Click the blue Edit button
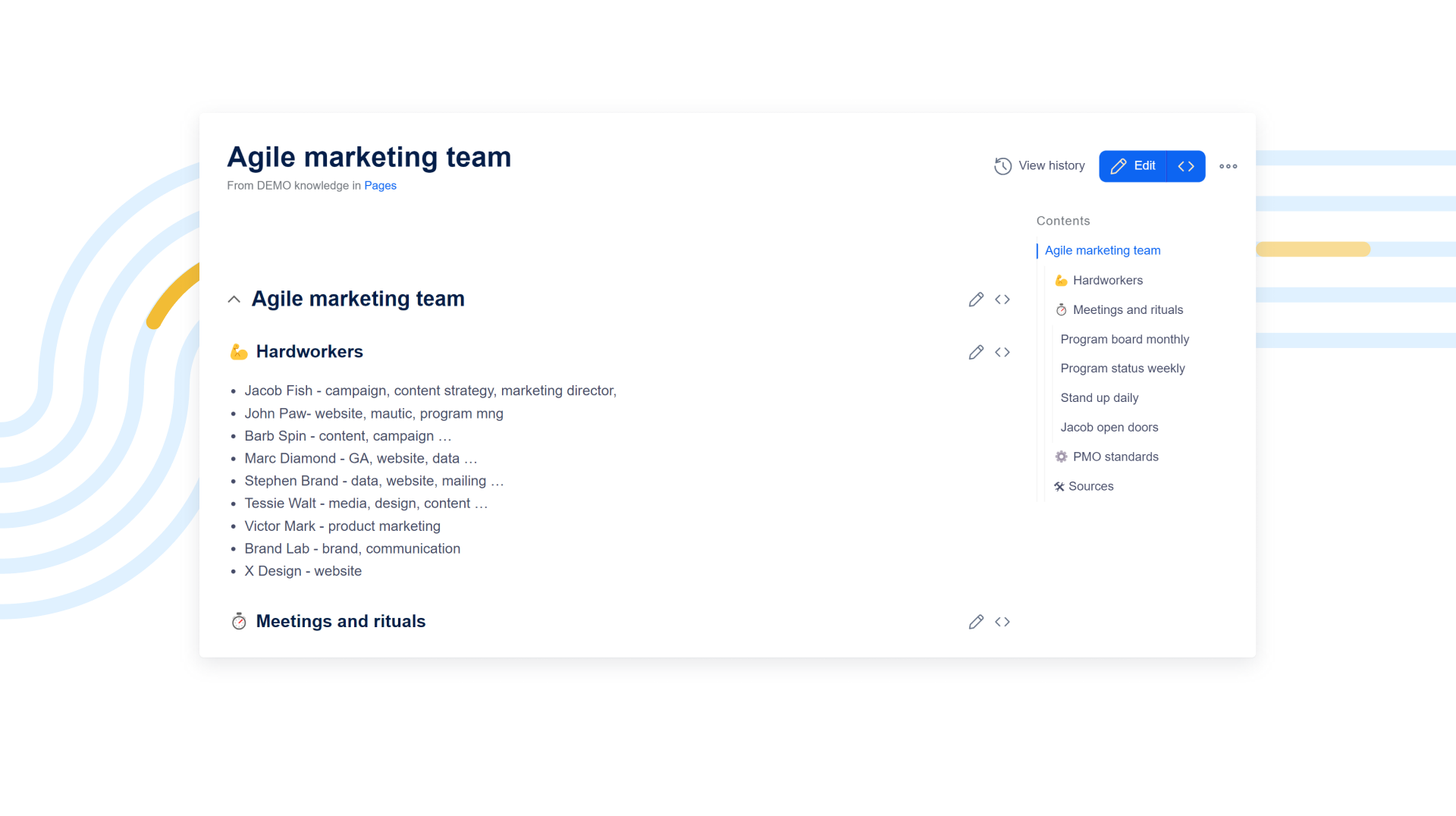Viewport: 1456px width, 816px height. pos(1133,166)
